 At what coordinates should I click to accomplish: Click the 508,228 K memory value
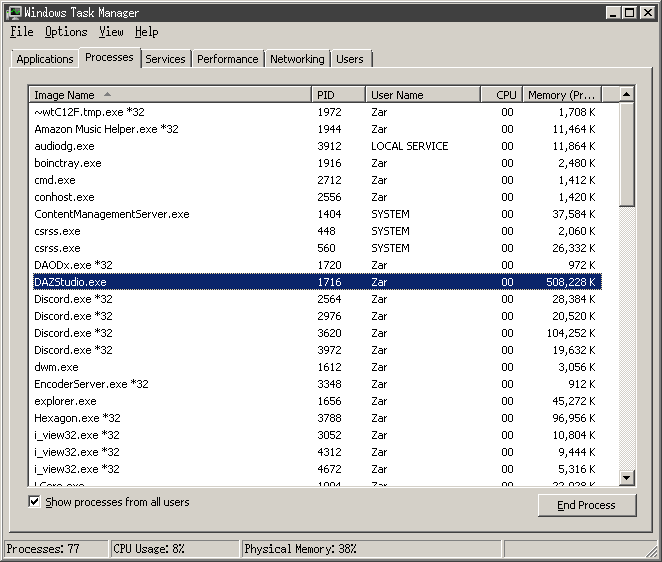point(571,282)
